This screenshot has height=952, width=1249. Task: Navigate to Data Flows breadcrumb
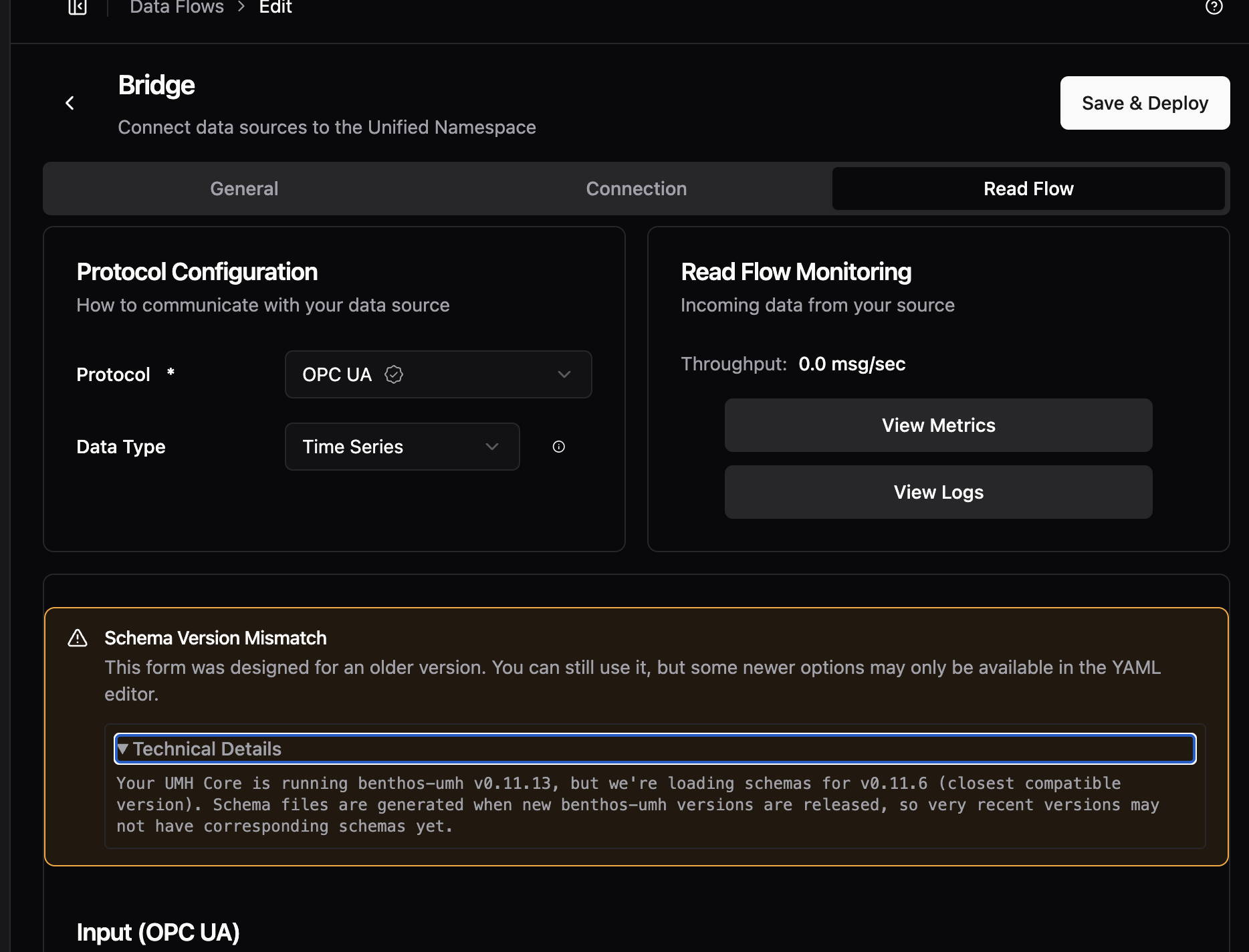[x=177, y=7]
